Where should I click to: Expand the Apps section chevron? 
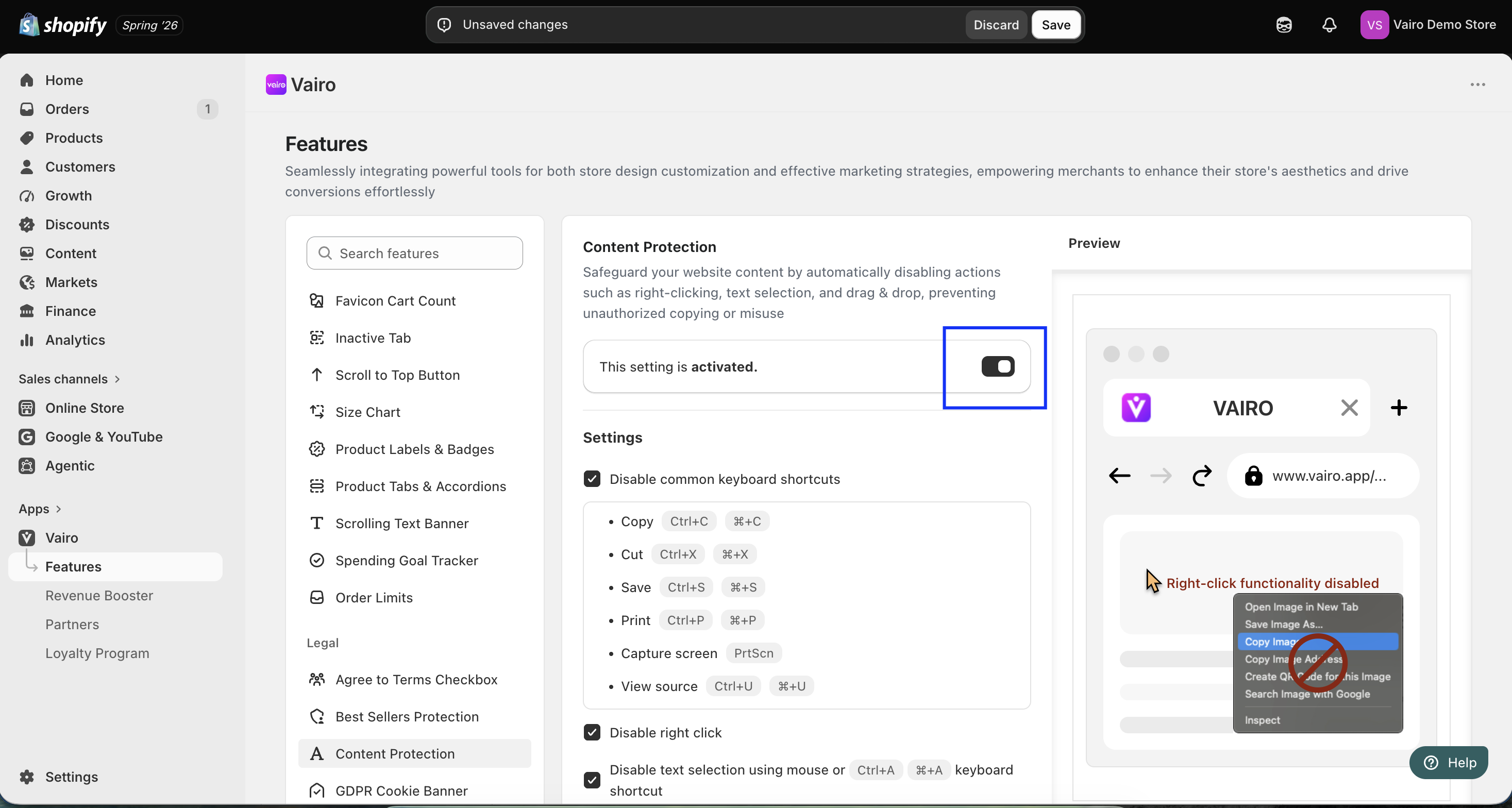pyautogui.click(x=58, y=509)
